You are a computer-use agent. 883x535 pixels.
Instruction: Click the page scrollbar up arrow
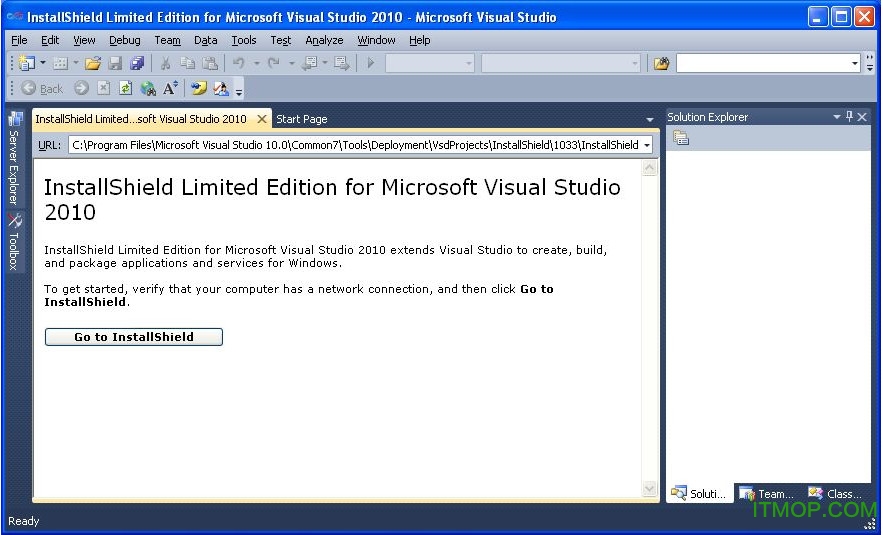pos(649,168)
